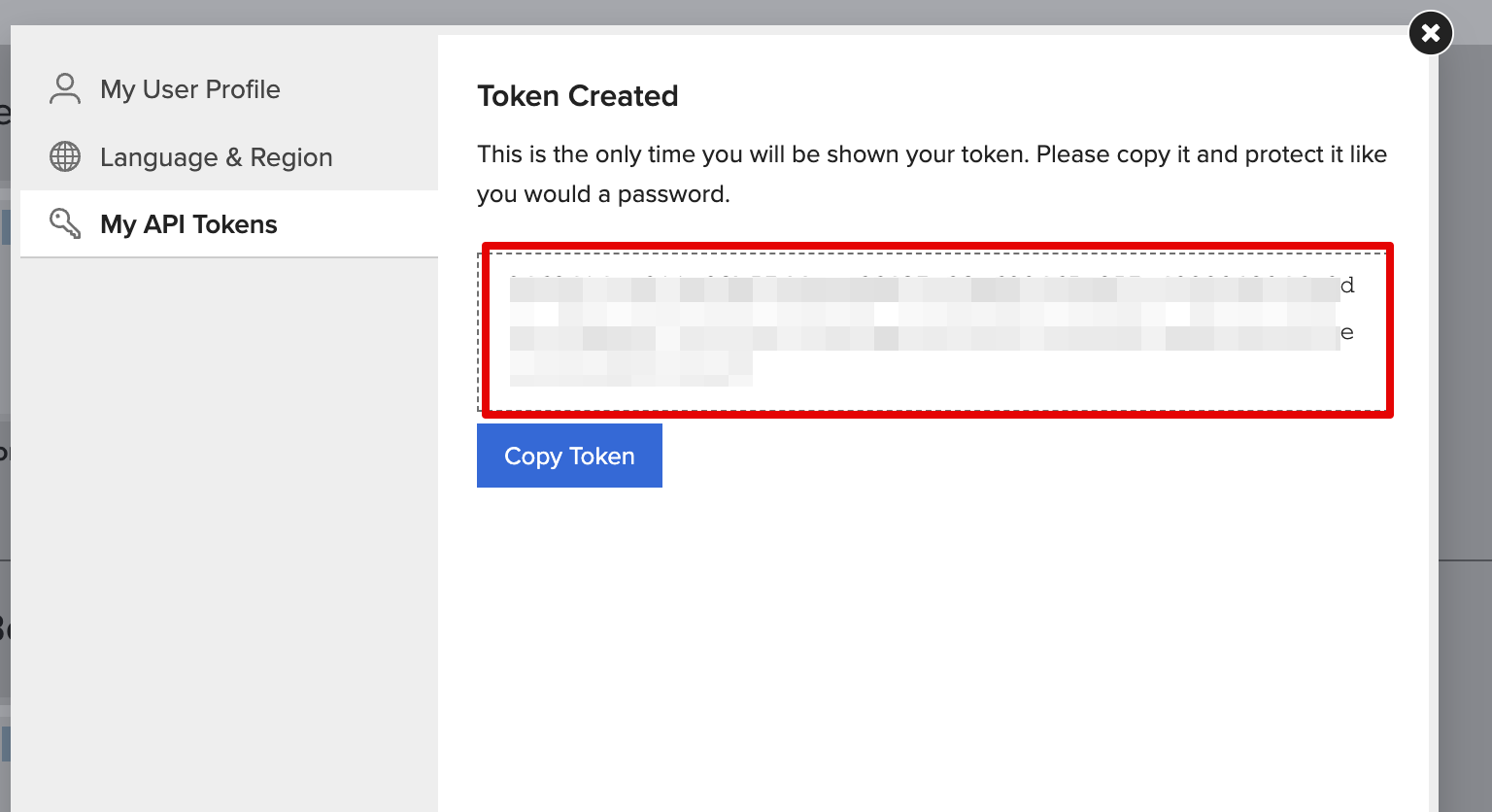The width and height of the screenshot is (1492, 812).
Task: Click the blurred last line of the token
Action: click(x=631, y=367)
